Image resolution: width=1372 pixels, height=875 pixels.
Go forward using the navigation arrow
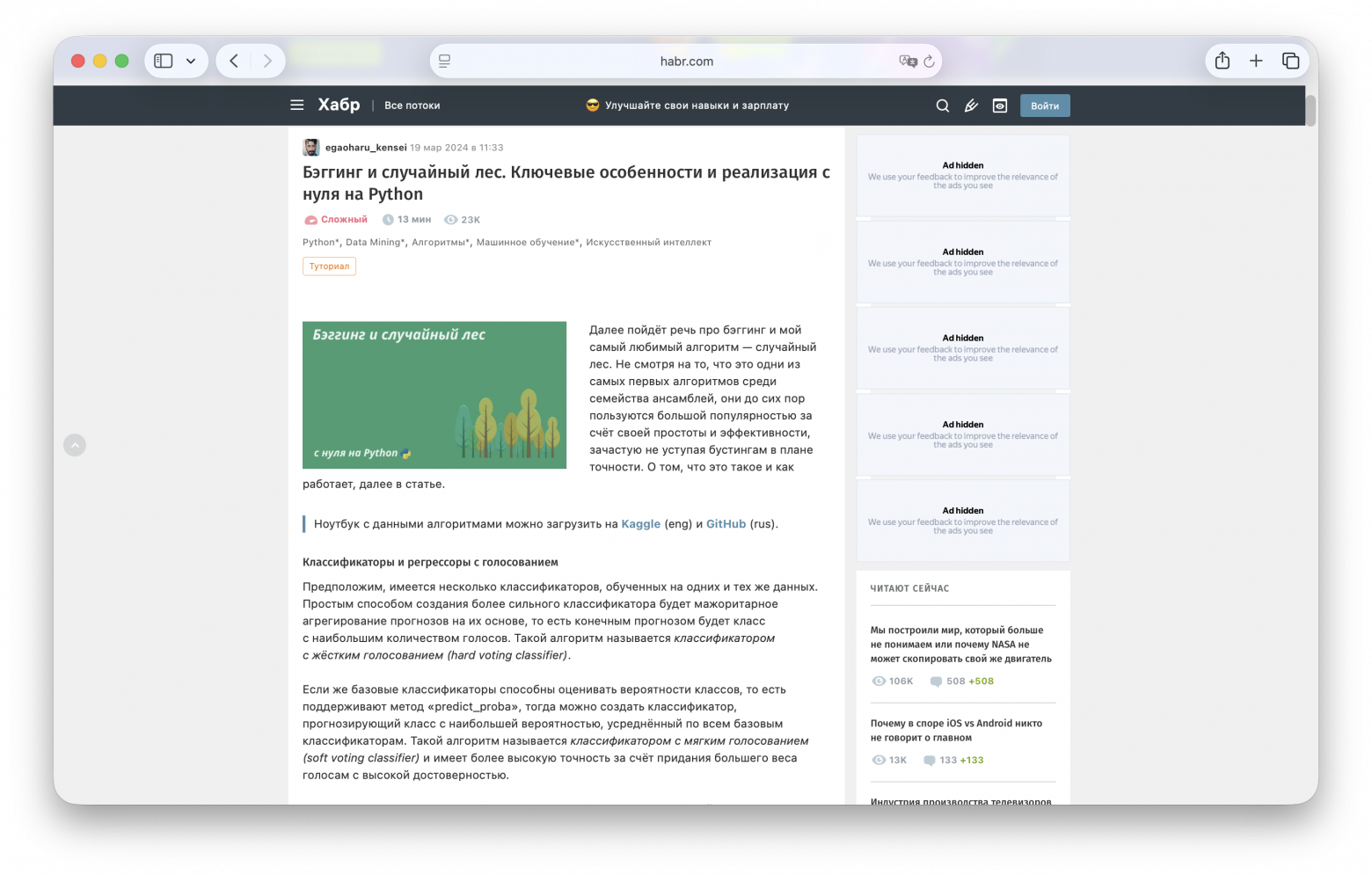point(267,60)
